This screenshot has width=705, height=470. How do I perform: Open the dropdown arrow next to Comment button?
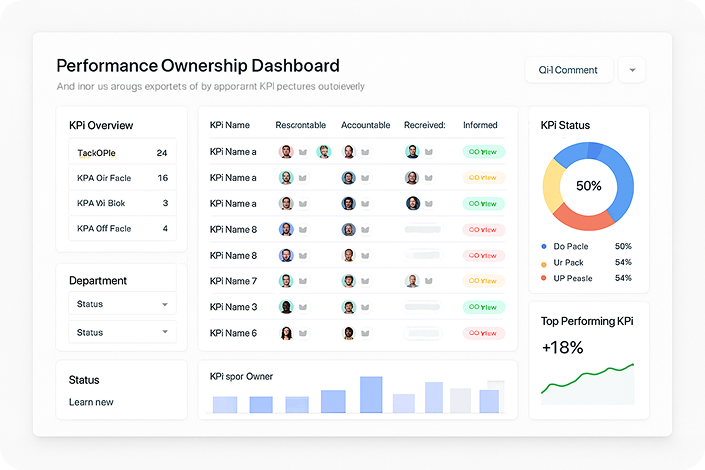point(631,70)
